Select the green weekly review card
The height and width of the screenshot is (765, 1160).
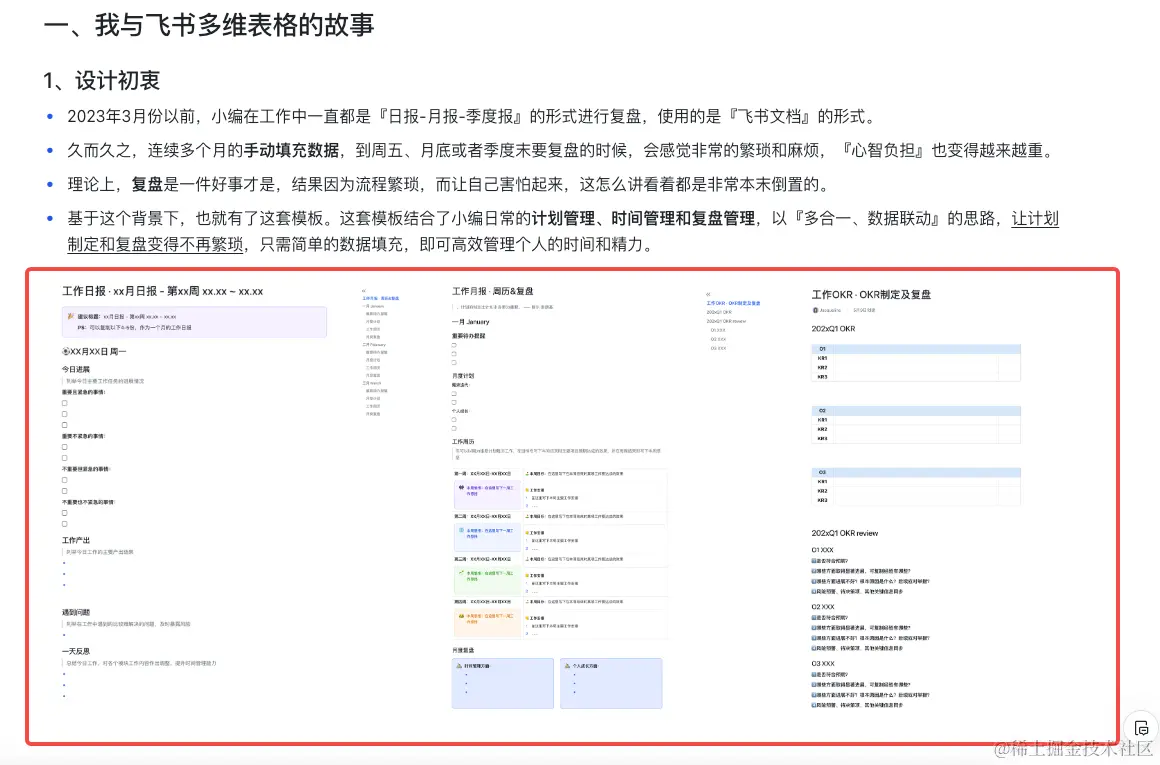click(x=487, y=580)
